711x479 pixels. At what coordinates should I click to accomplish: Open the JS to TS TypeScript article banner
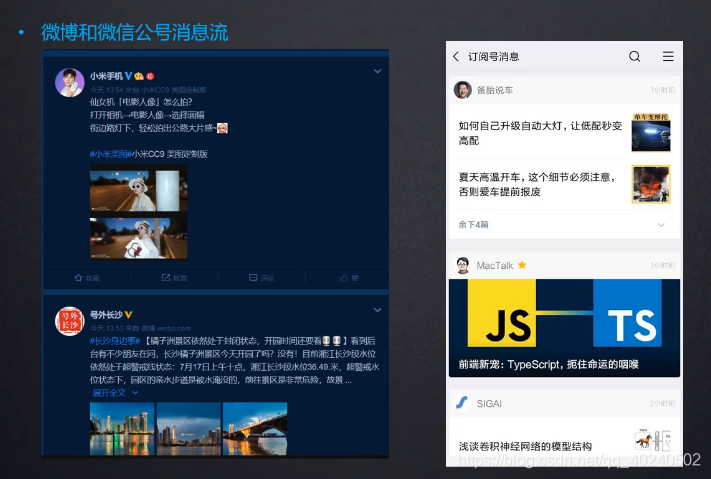pos(564,327)
